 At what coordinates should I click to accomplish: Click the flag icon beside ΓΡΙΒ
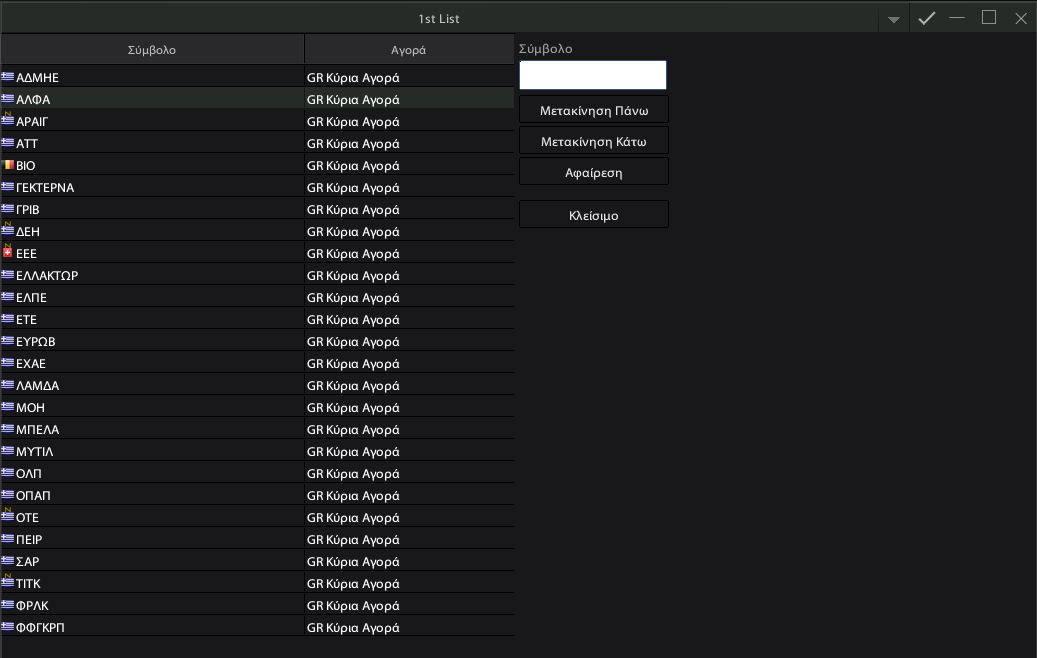click(x=8, y=208)
